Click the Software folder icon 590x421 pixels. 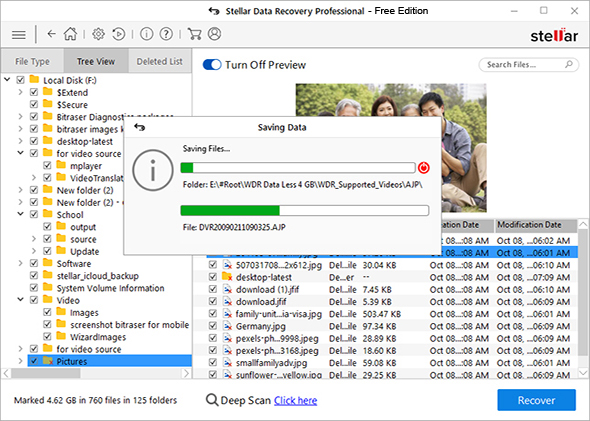pyautogui.click(x=48, y=263)
